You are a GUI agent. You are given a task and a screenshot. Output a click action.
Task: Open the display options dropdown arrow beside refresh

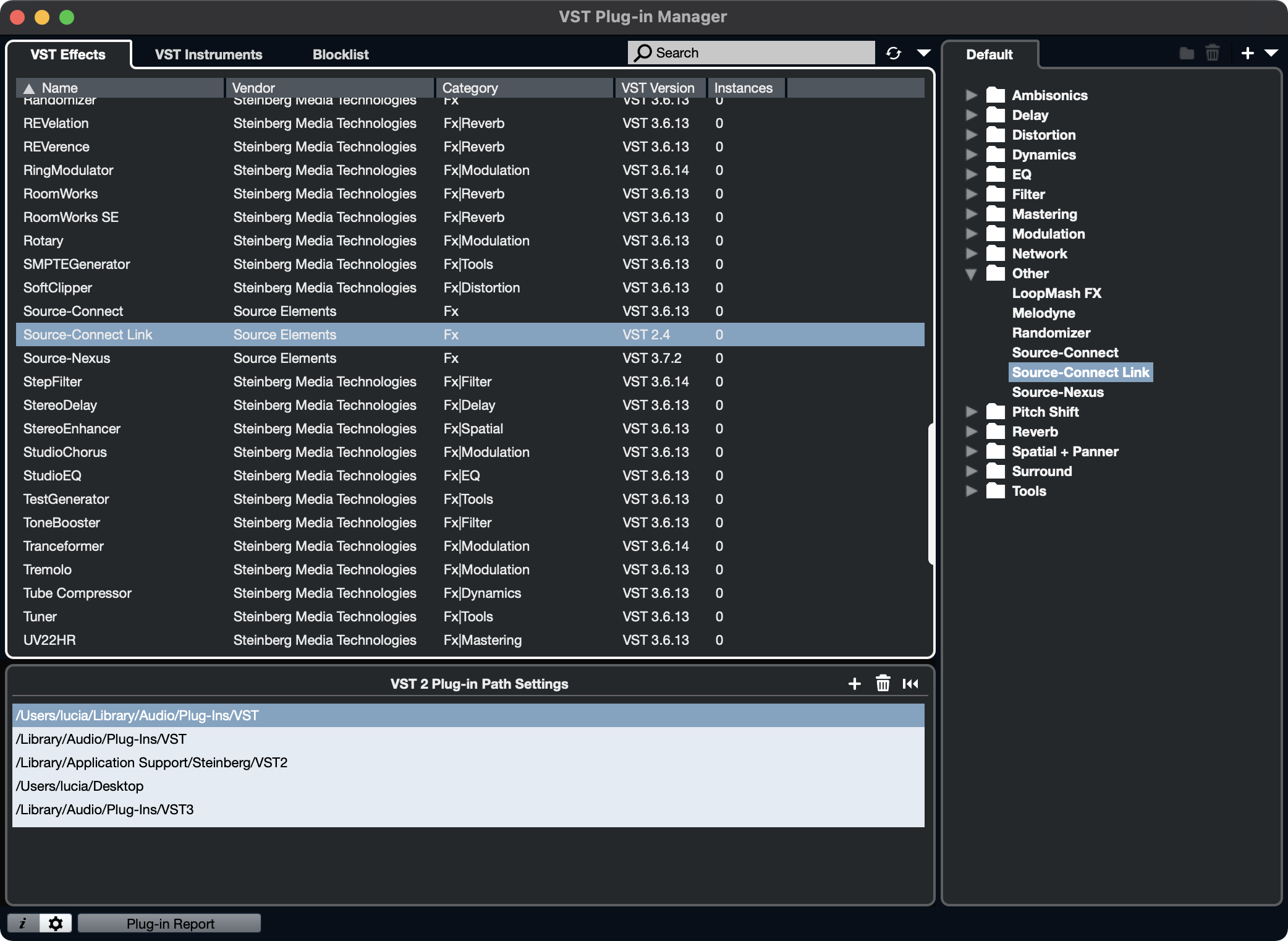coord(923,53)
